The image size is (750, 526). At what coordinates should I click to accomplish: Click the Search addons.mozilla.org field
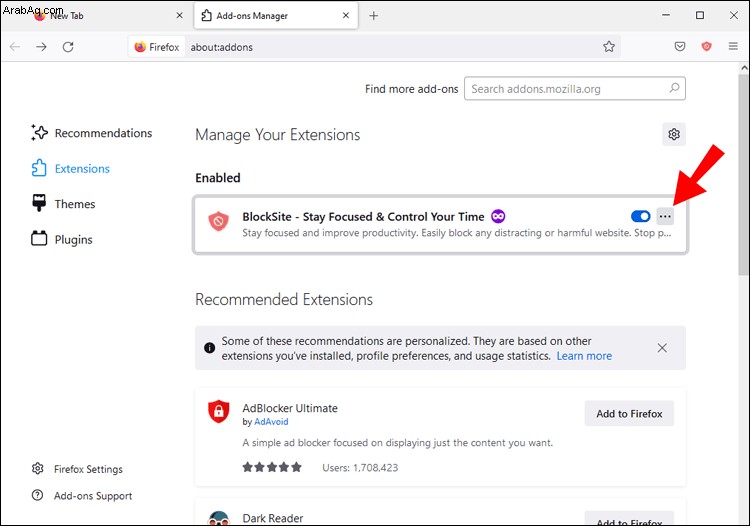tap(574, 88)
